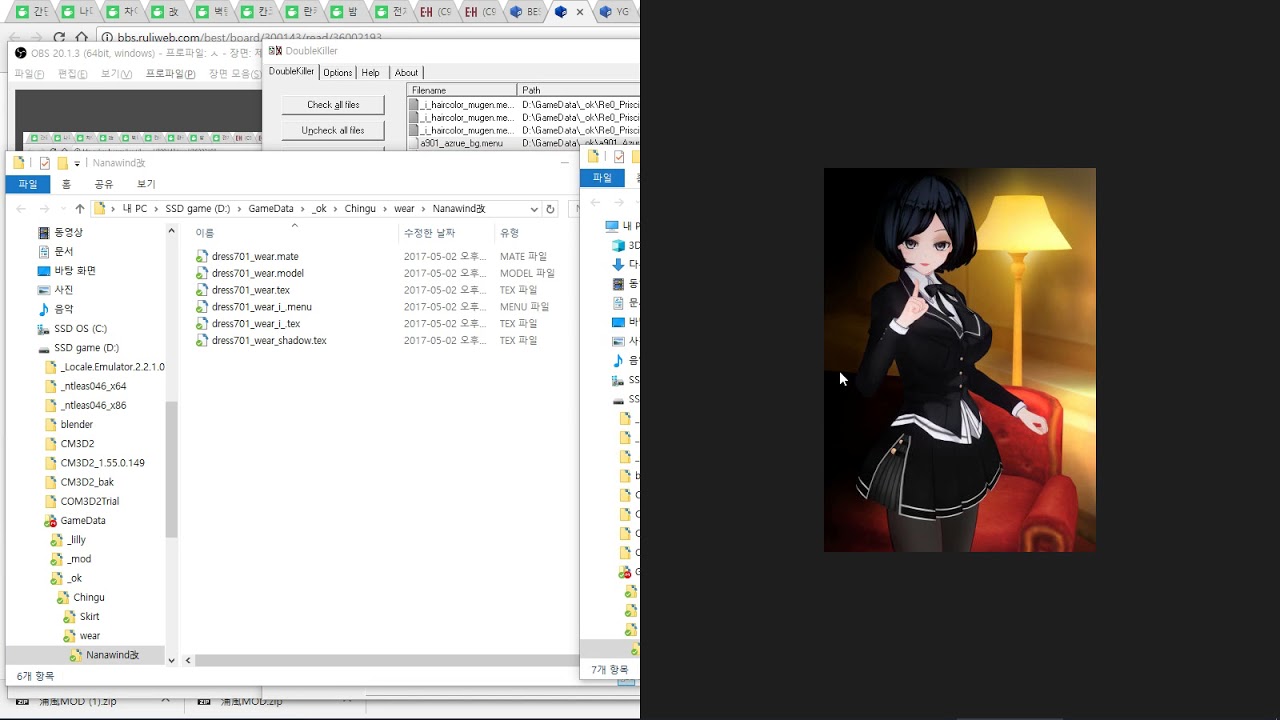The width and height of the screenshot is (1280, 720).
Task: Click the Properties checkmark icon in quick access toolbar
Action: 44,163
